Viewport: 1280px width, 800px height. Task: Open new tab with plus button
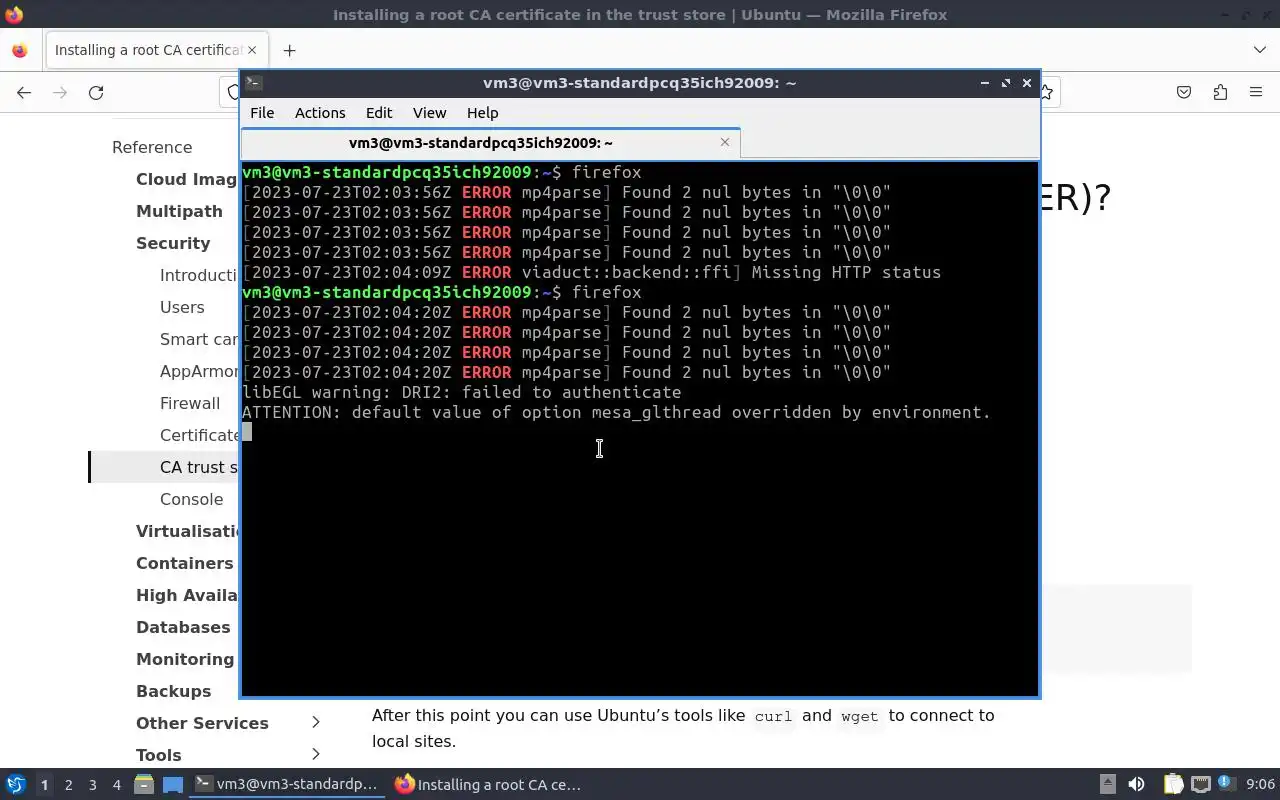tap(289, 50)
